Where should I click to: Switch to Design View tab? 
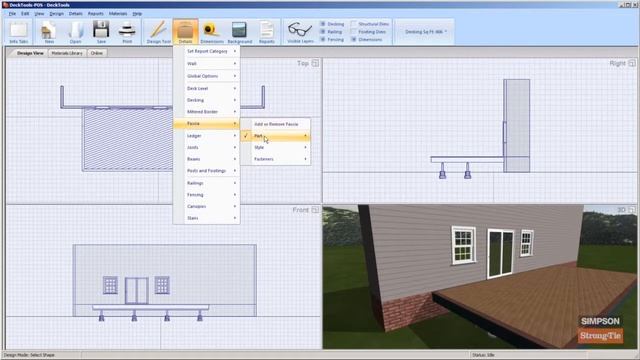[x=30, y=53]
